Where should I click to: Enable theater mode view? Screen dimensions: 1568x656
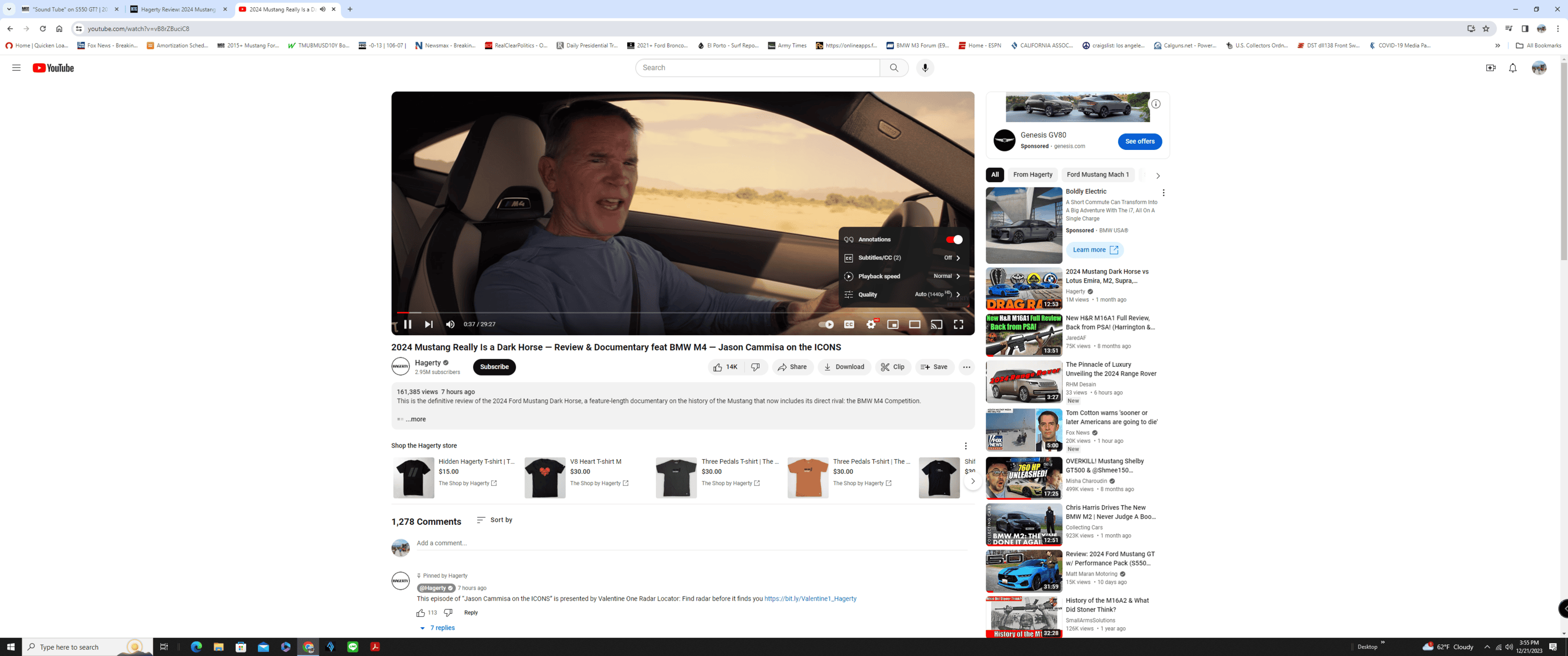(915, 324)
